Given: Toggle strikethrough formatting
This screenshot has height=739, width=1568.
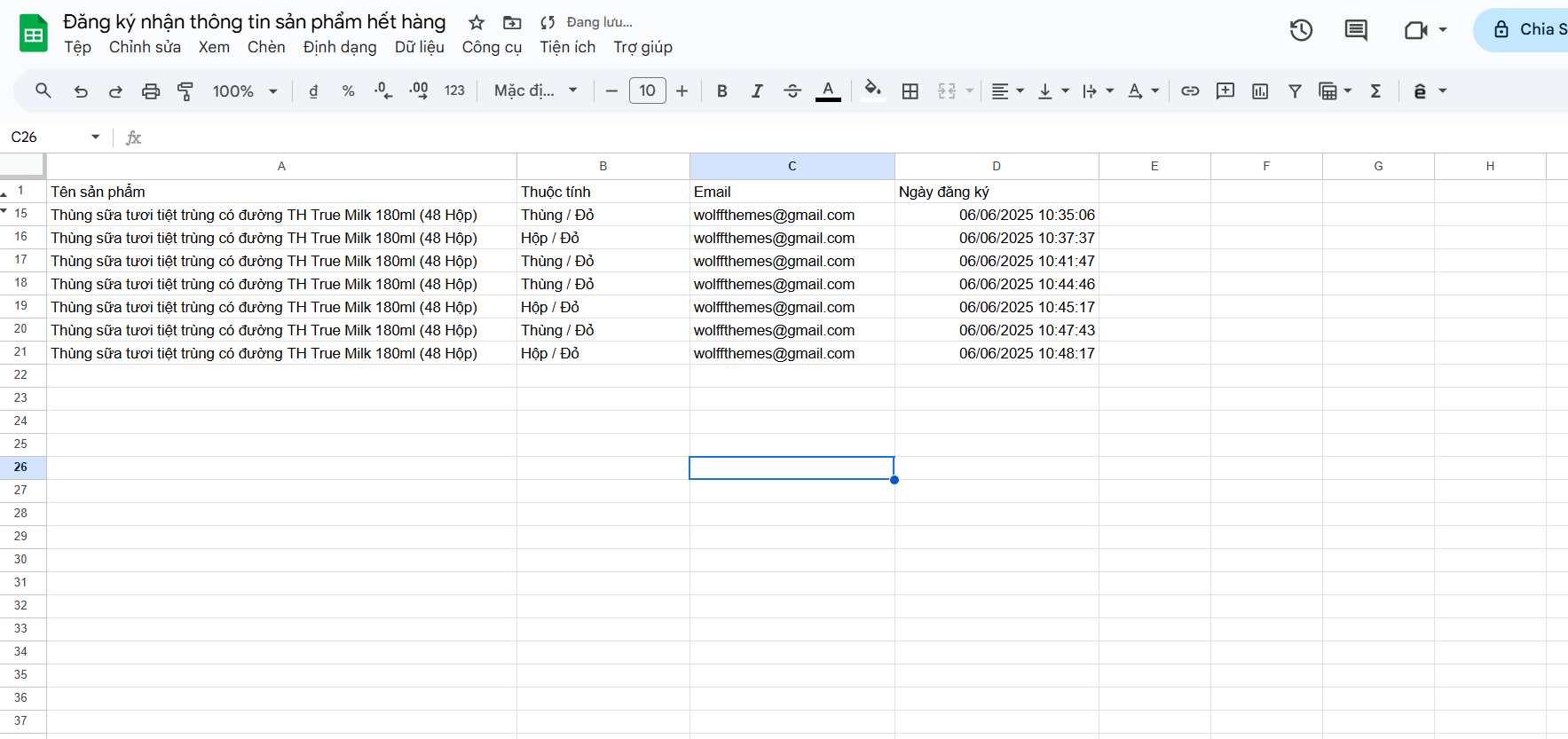Looking at the screenshot, I should tap(792, 90).
